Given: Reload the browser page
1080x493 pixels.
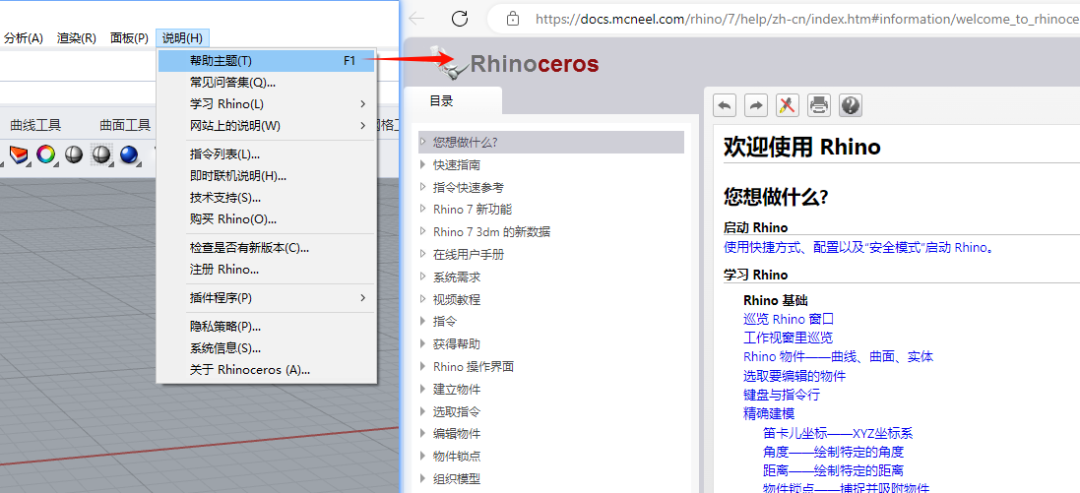Looking at the screenshot, I should [459, 19].
